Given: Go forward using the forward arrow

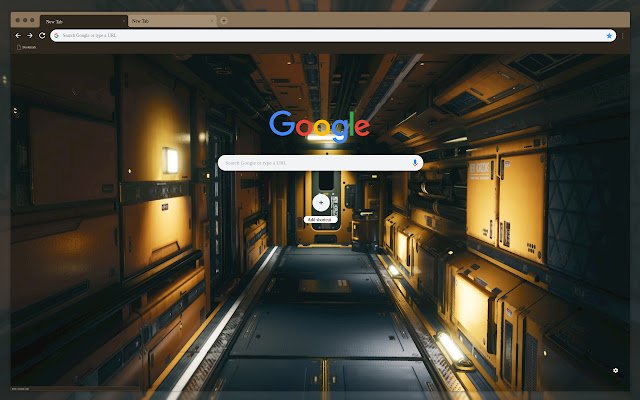Looking at the screenshot, I should pos(30,36).
